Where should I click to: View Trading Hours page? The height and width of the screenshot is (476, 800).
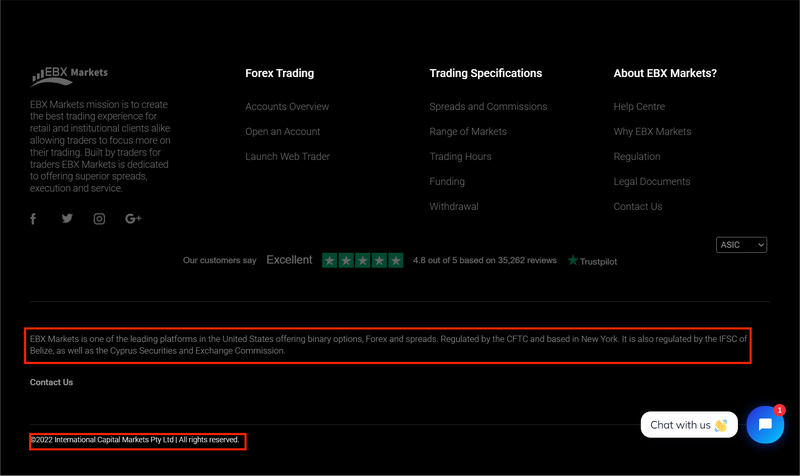click(x=460, y=157)
